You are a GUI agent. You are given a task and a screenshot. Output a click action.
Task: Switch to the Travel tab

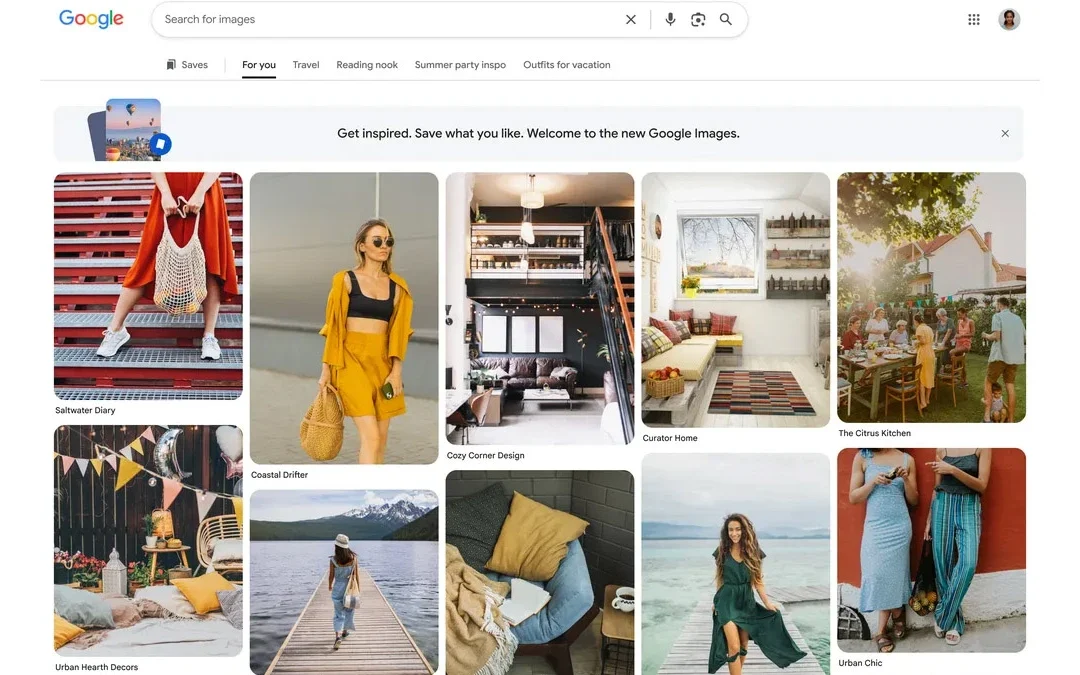click(306, 65)
